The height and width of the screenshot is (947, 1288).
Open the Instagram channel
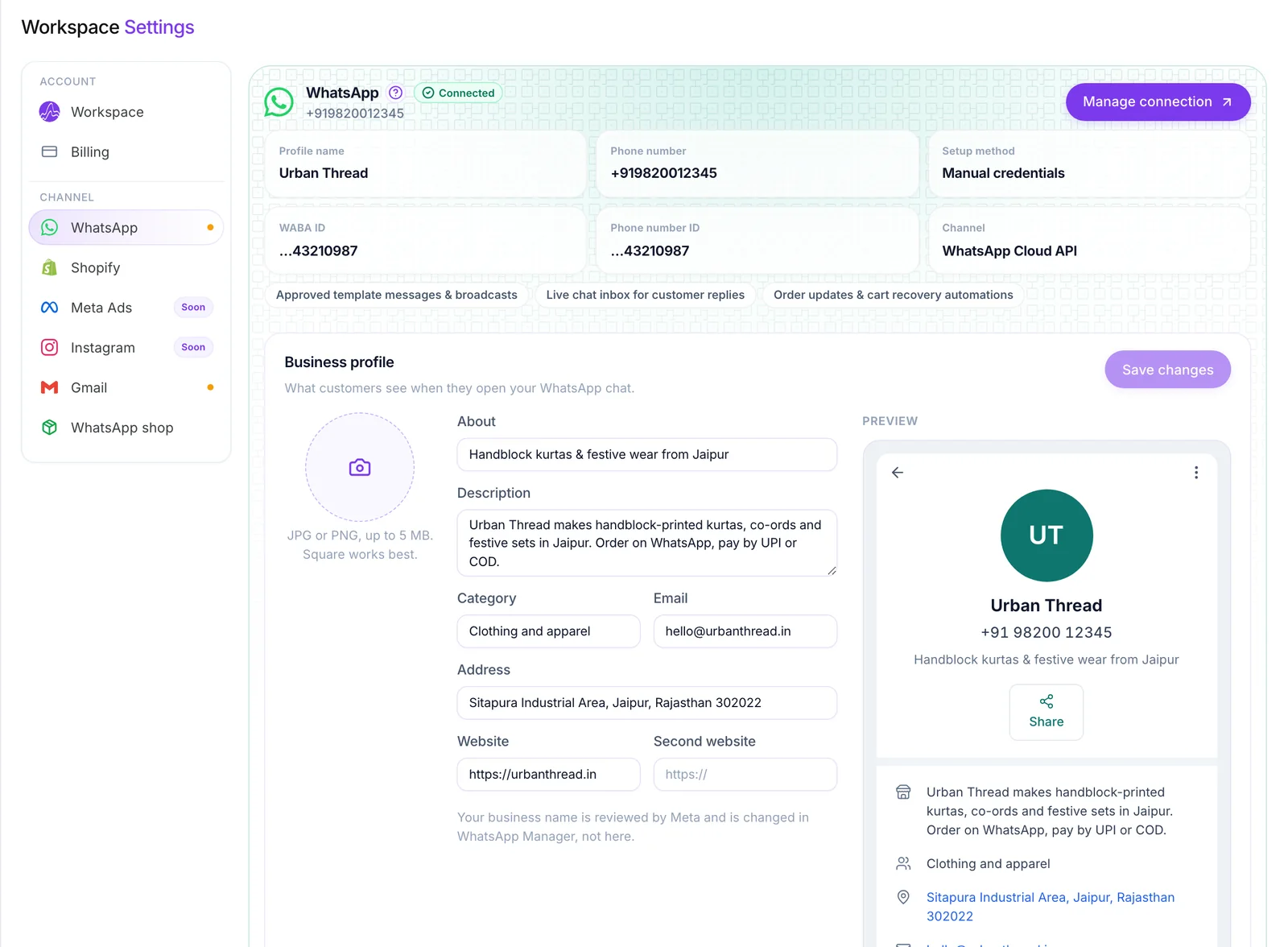pyautogui.click(x=126, y=348)
